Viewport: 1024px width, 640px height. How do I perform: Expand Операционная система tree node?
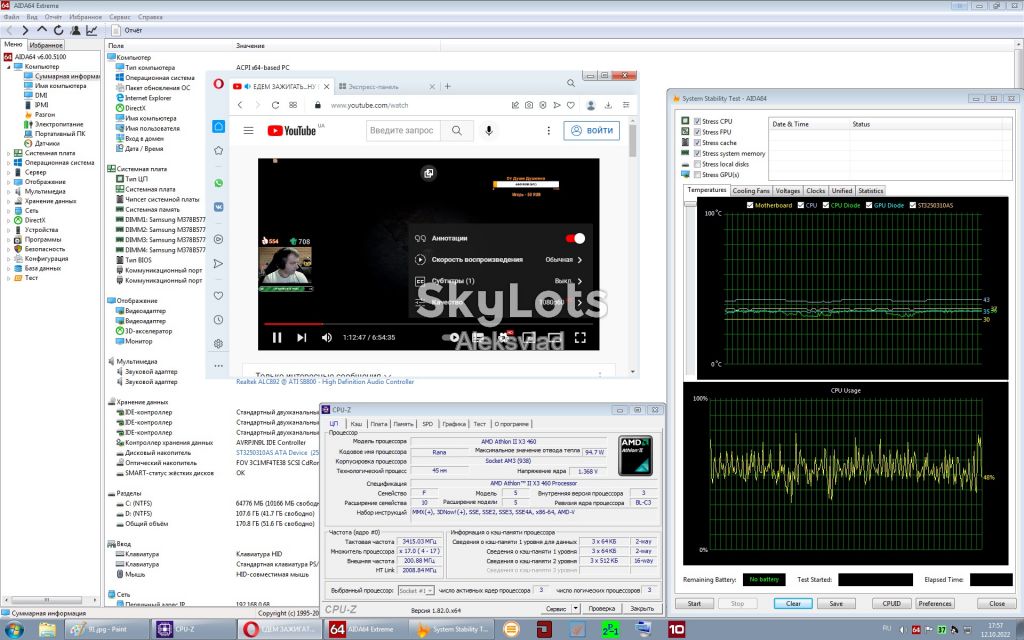(8, 163)
